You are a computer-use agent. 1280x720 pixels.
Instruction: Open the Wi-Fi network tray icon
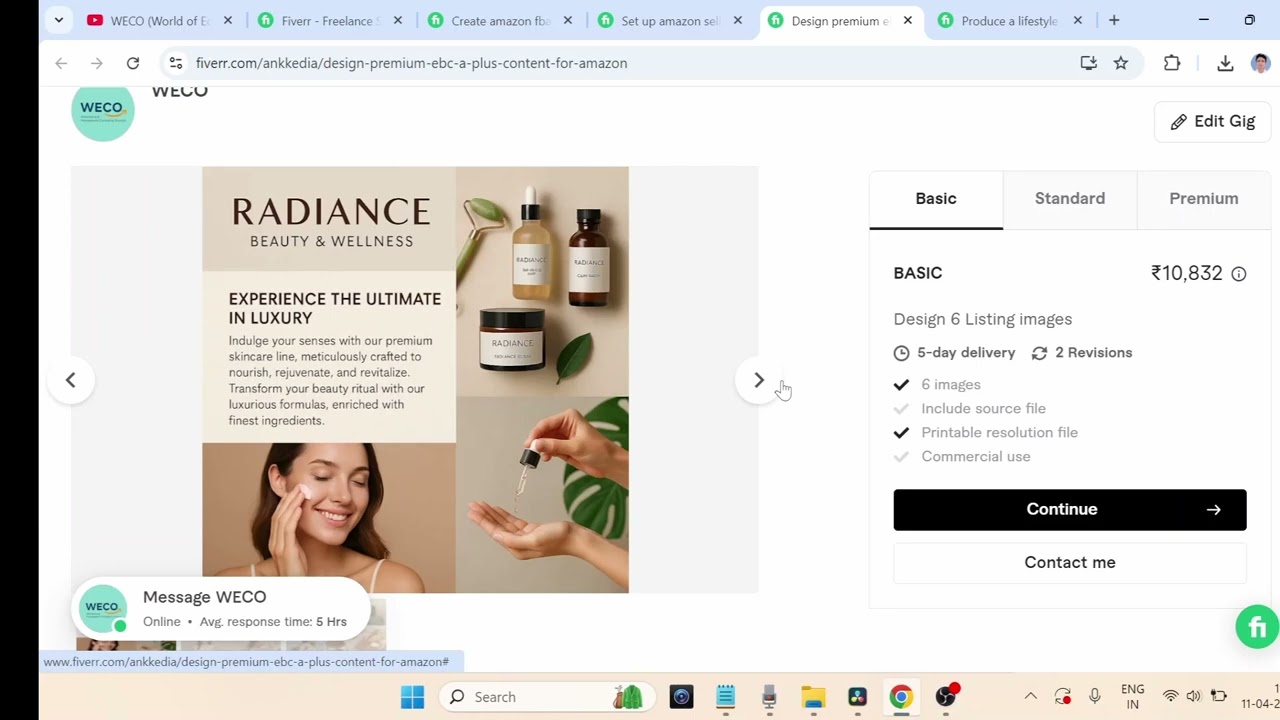point(1170,697)
